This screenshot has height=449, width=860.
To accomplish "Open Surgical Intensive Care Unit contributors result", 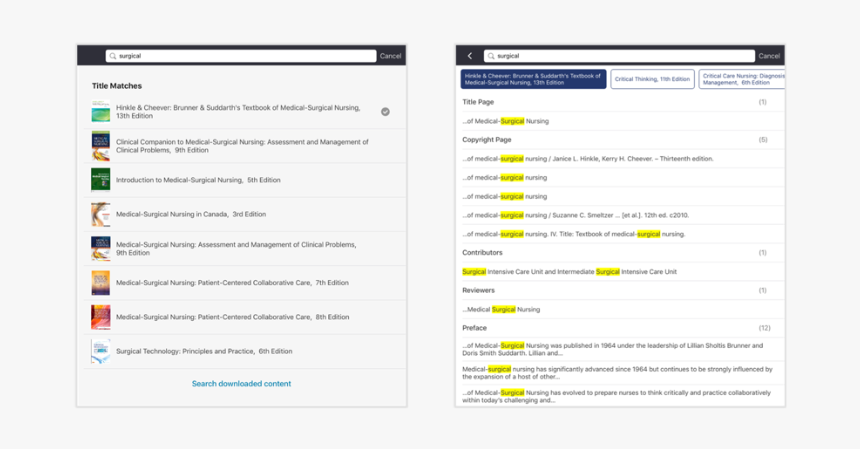I will 569,272.
